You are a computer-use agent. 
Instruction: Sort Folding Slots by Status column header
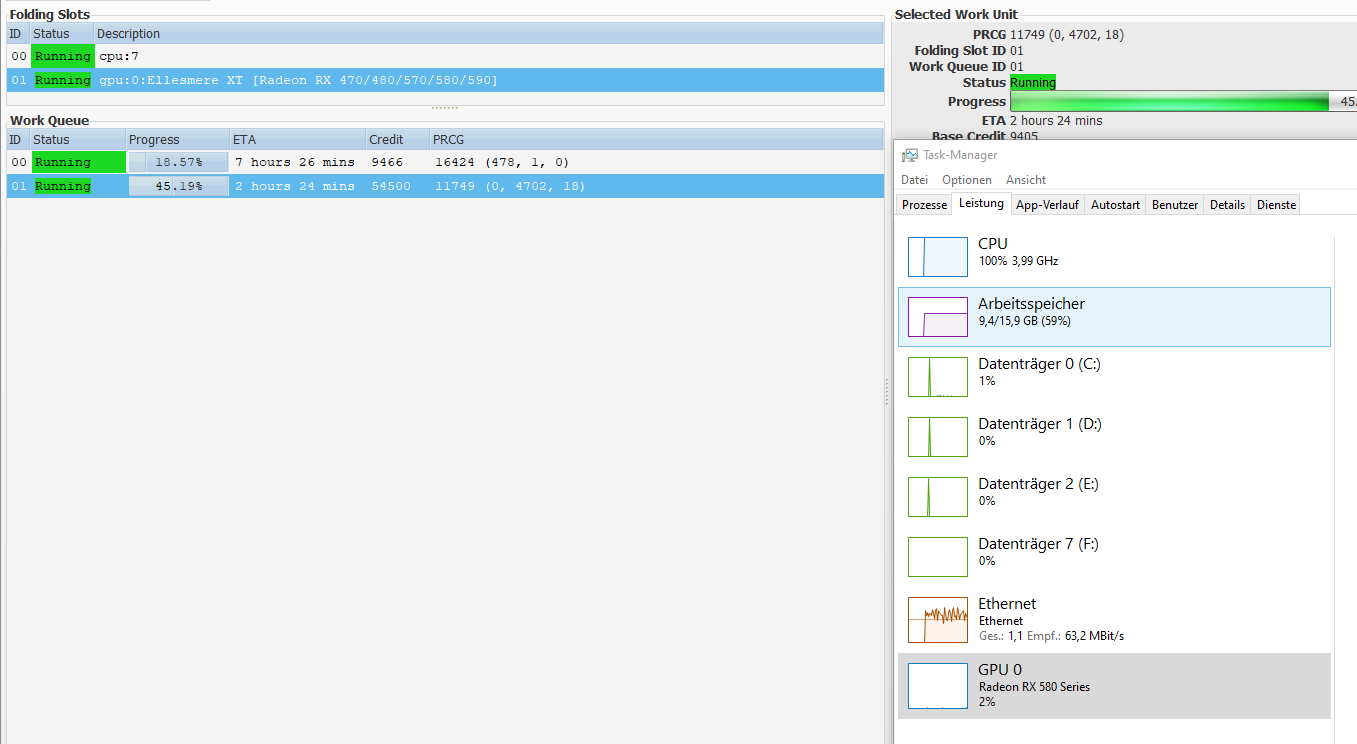(x=62, y=34)
